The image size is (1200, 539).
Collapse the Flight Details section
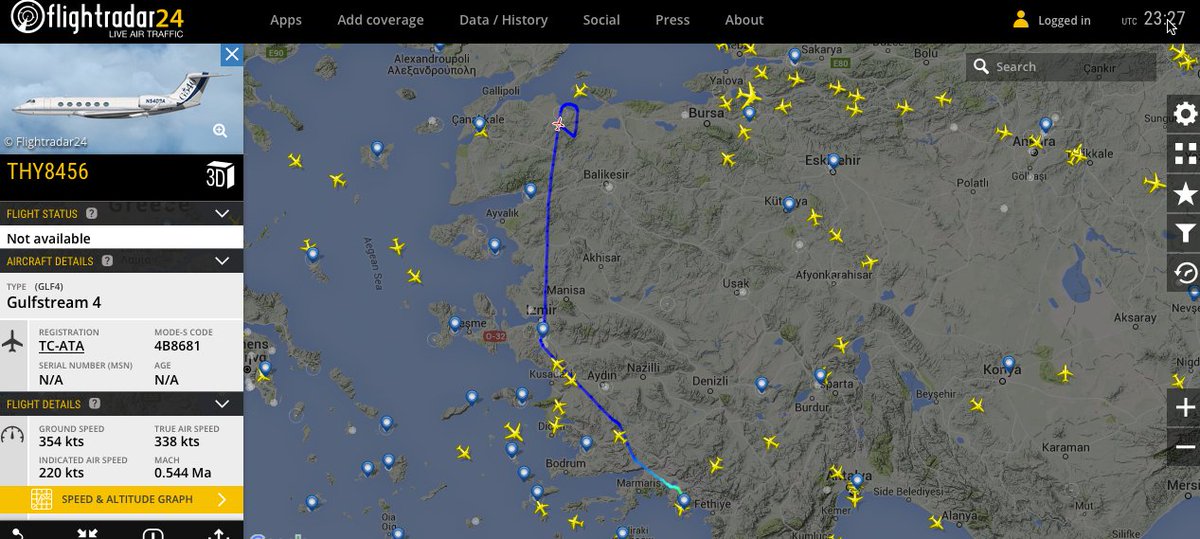point(222,404)
